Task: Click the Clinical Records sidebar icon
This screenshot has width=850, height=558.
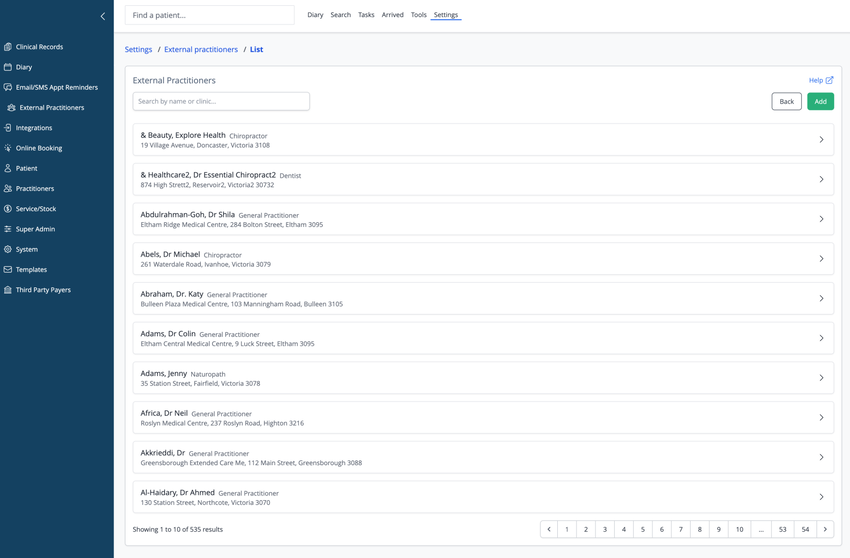Action: (x=8, y=47)
